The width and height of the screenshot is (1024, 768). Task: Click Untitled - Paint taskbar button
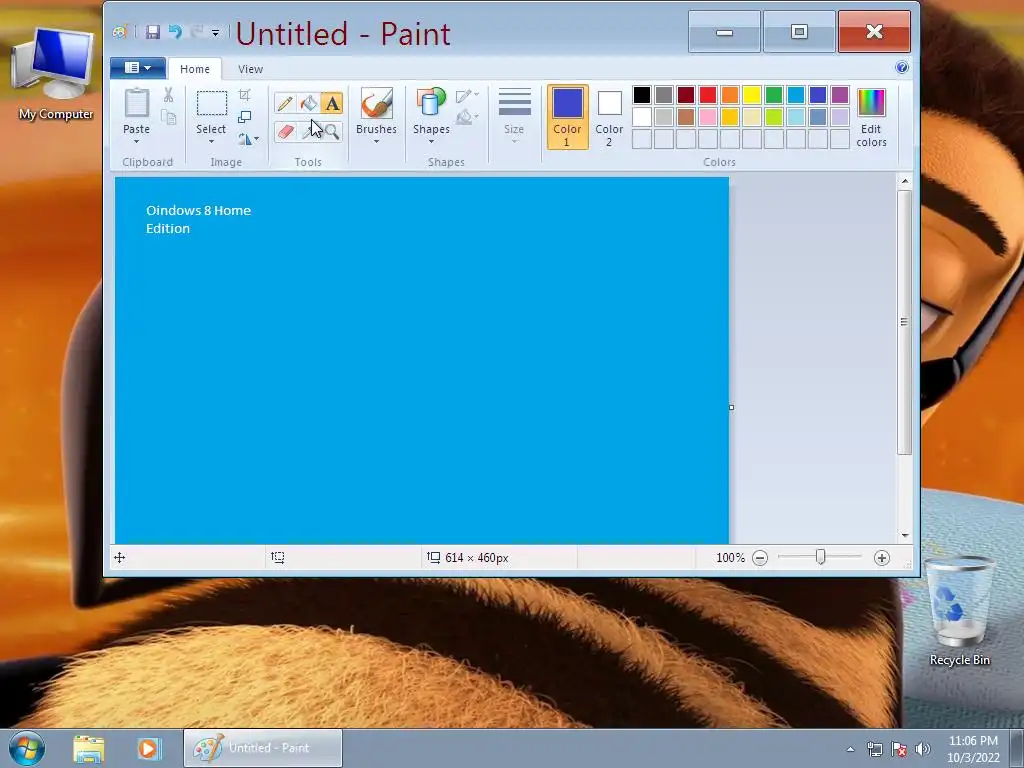tap(263, 748)
